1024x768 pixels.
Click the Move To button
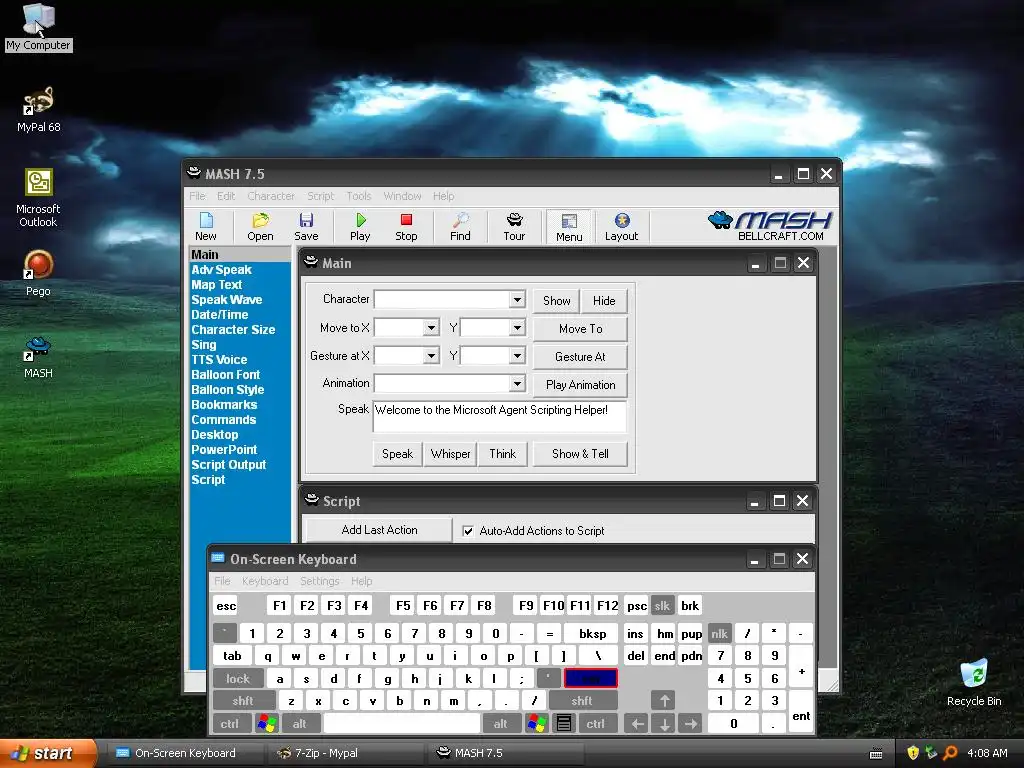581,328
